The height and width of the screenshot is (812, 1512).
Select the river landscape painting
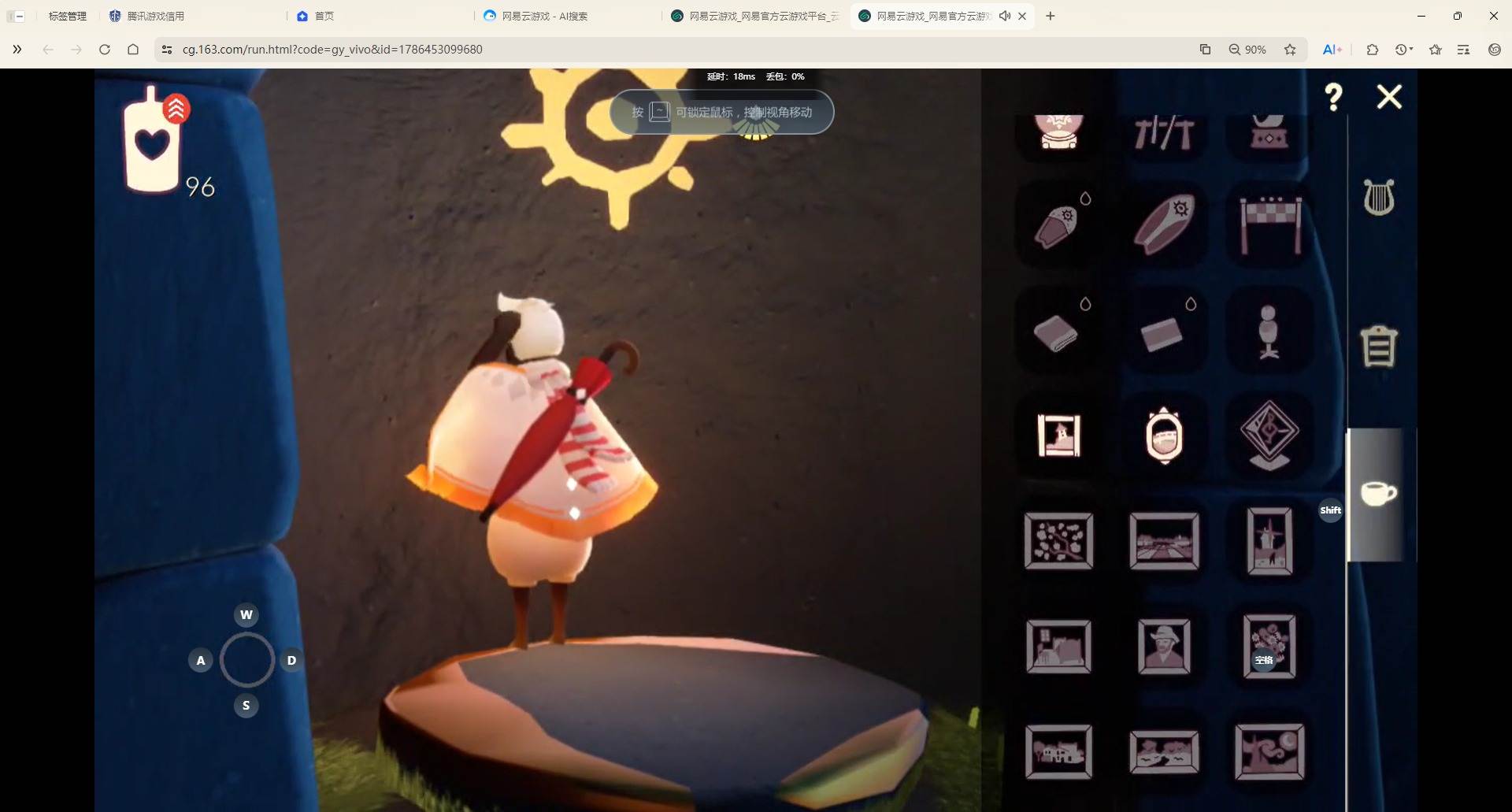1164,751
